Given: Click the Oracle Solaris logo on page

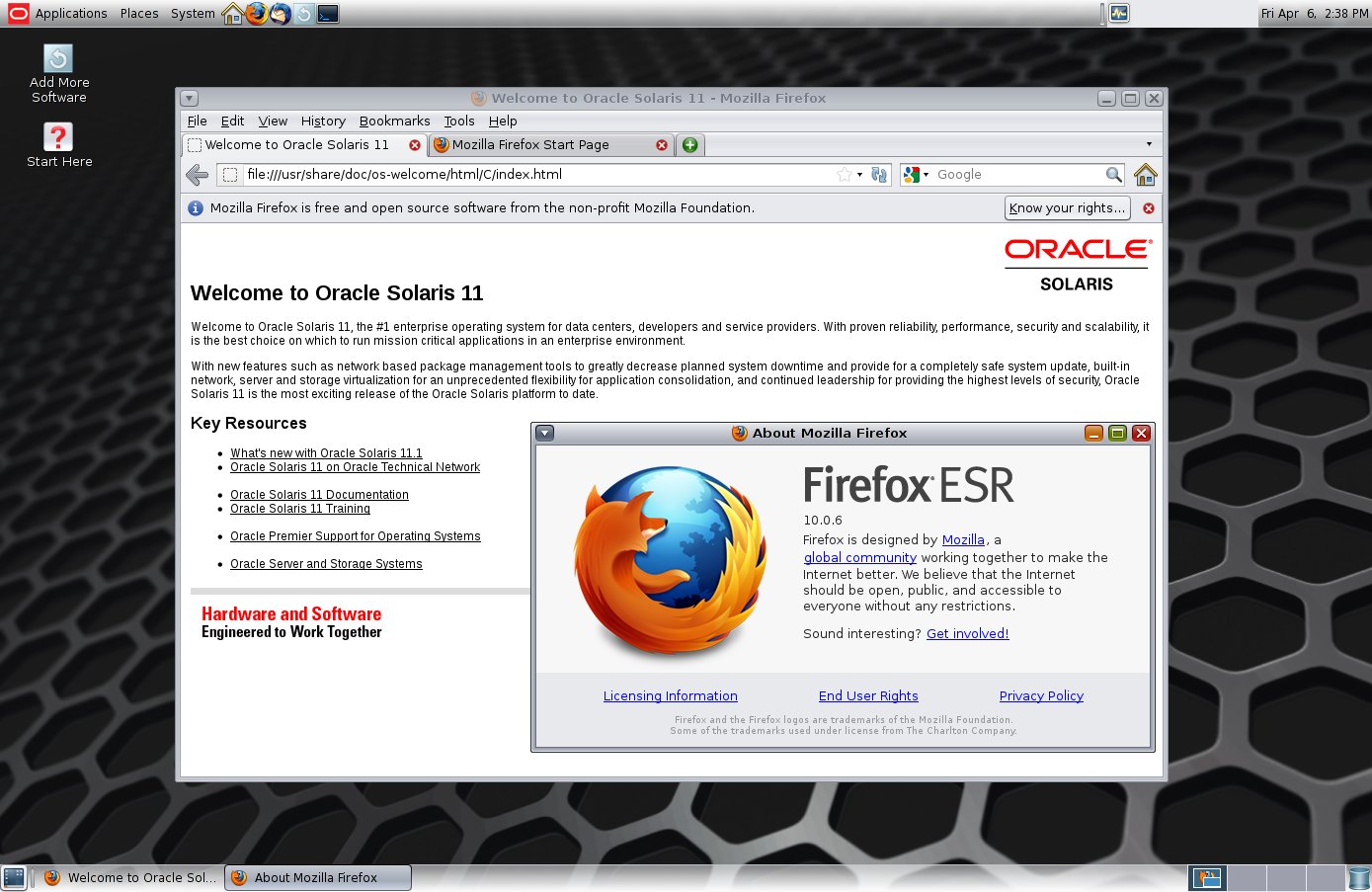Looking at the screenshot, I should [1078, 265].
